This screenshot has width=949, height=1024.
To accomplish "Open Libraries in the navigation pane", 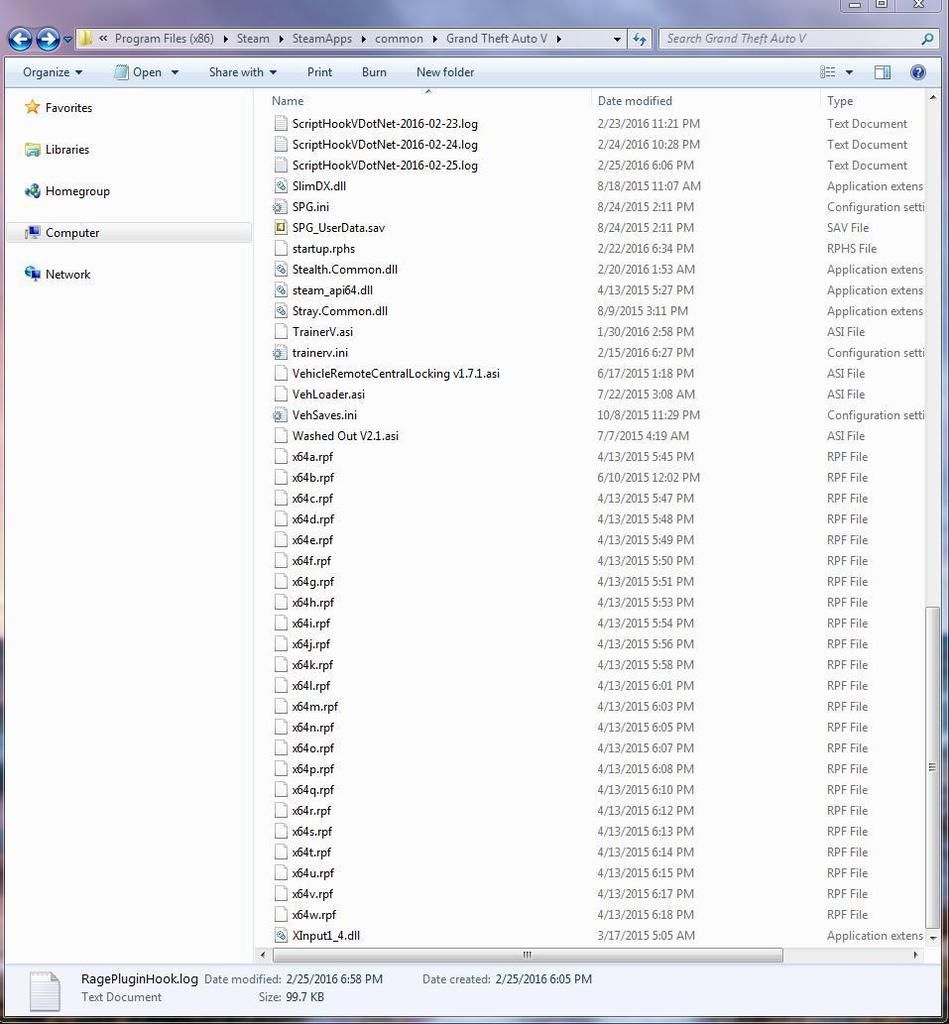I will coord(67,150).
